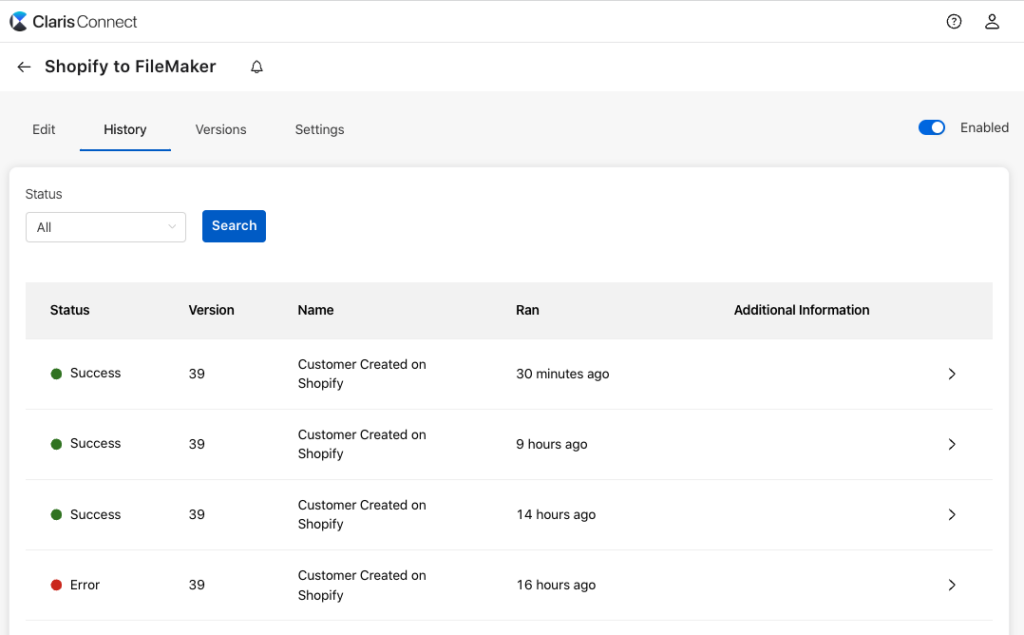Click 'Customer Created on Shopify' in 9 hours row
Viewport: 1024px width, 635px height.
tap(362, 444)
